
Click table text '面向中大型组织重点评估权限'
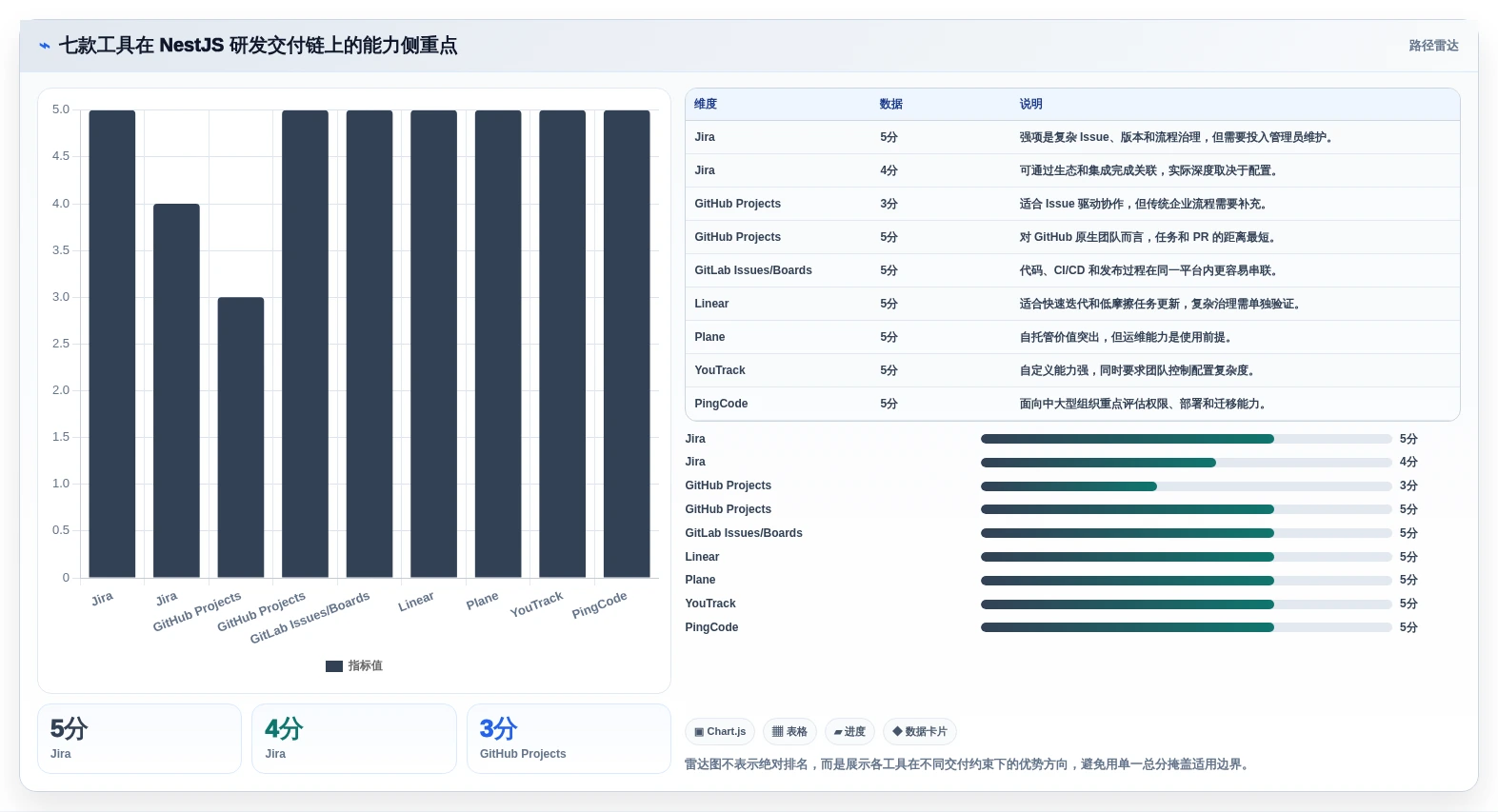(x=1093, y=404)
